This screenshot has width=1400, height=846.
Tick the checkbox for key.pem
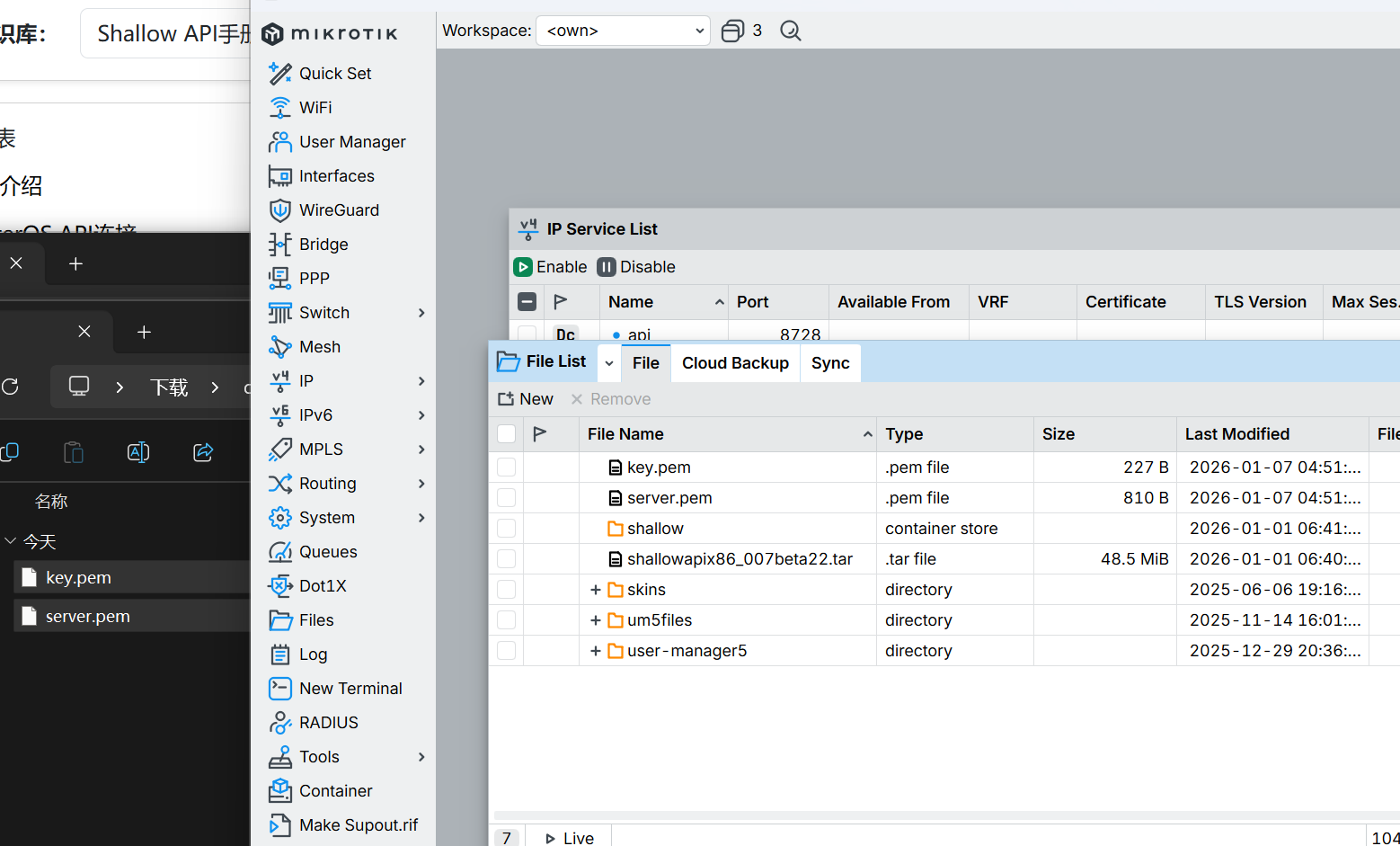point(507,468)
